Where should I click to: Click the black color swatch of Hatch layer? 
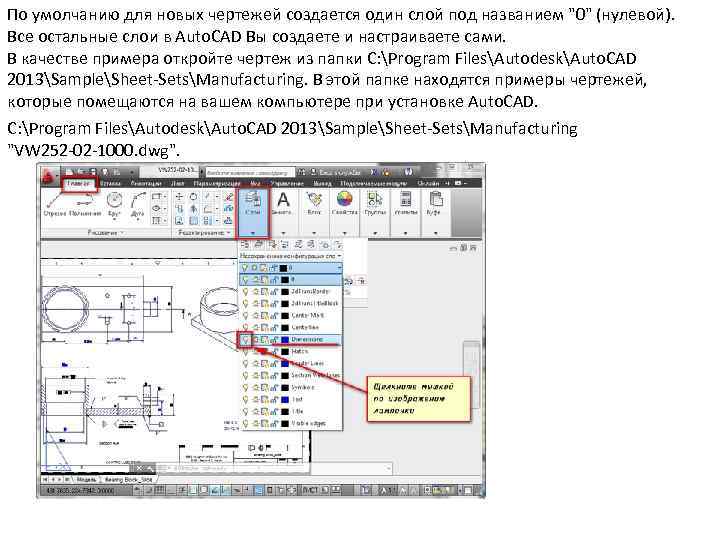click(x=285, y=351)
